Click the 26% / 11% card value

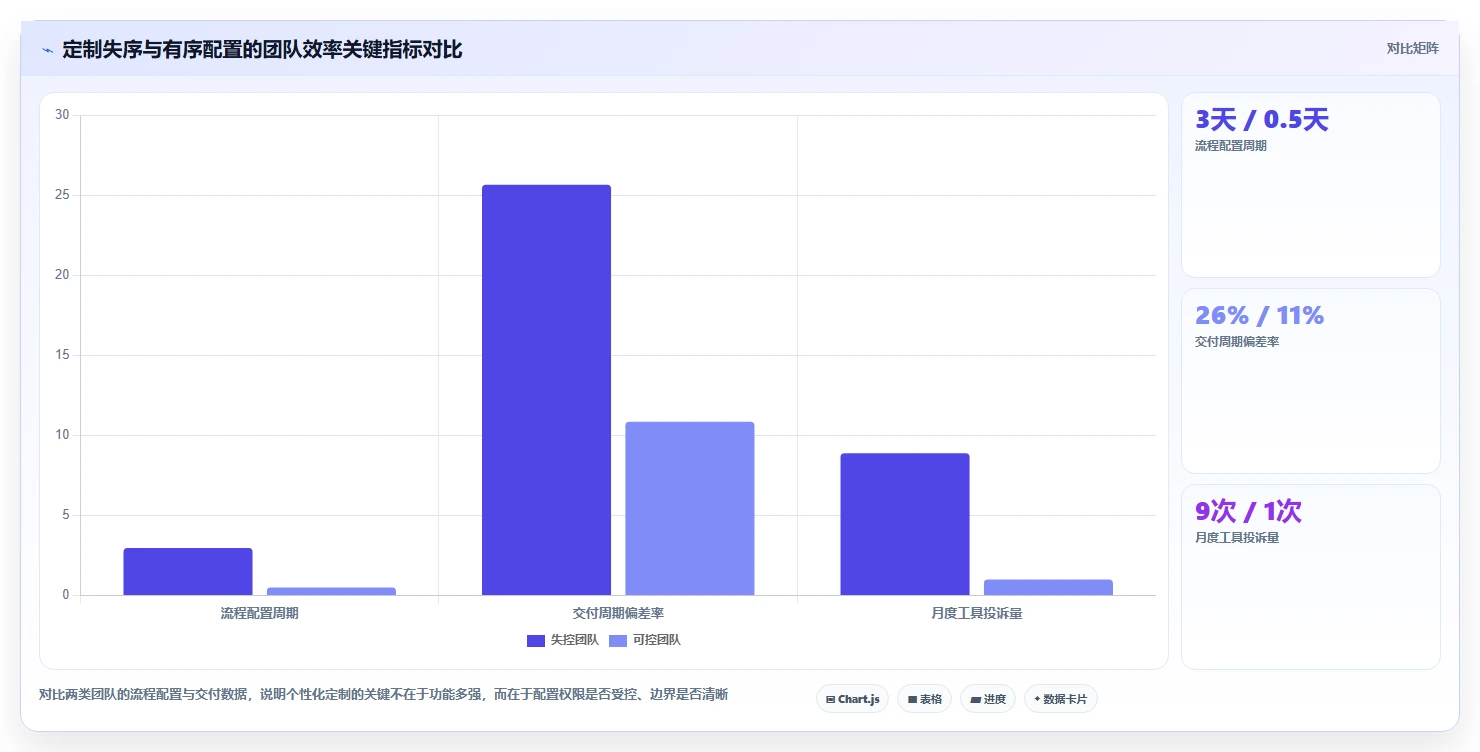click(1259, 315)
